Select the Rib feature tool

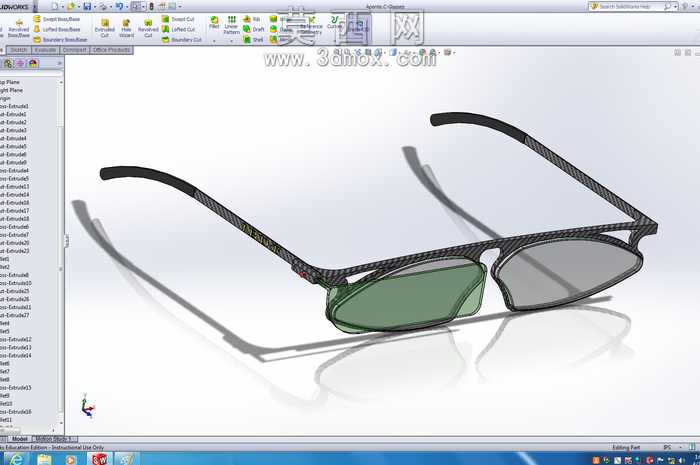coord(251,19)
